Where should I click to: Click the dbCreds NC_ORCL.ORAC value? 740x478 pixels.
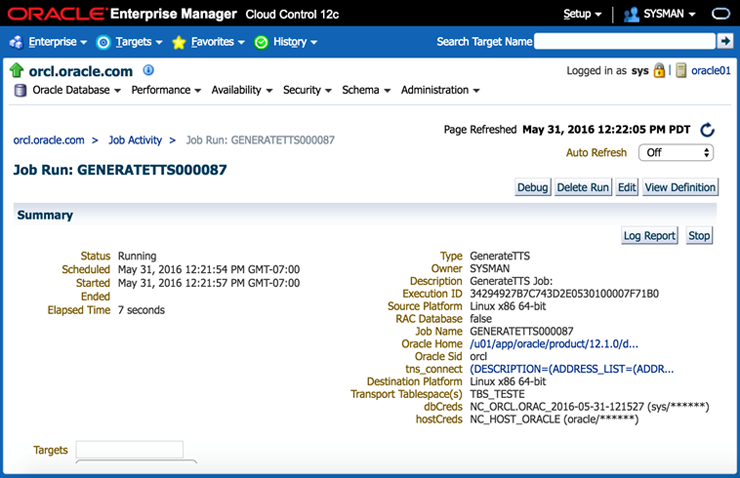point(589,407)
